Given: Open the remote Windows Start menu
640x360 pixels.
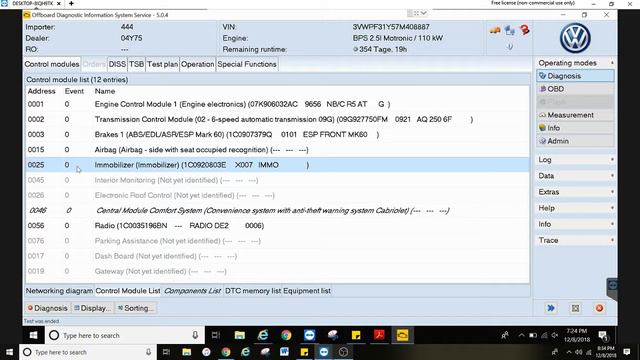Looking at the screenshot, I should tap(33, 335).
